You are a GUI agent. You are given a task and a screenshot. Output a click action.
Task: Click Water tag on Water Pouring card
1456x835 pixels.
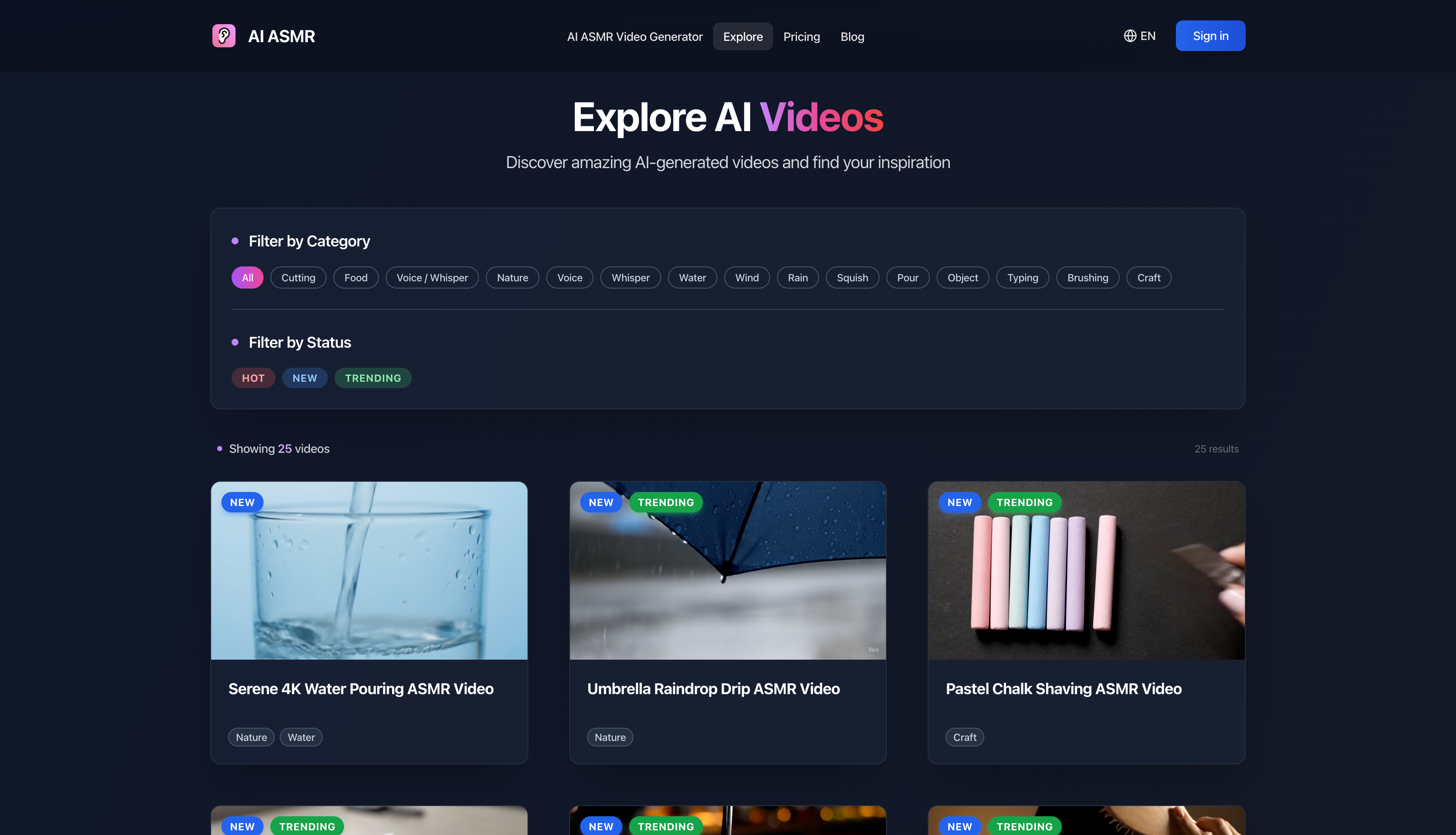coord(301,738)
